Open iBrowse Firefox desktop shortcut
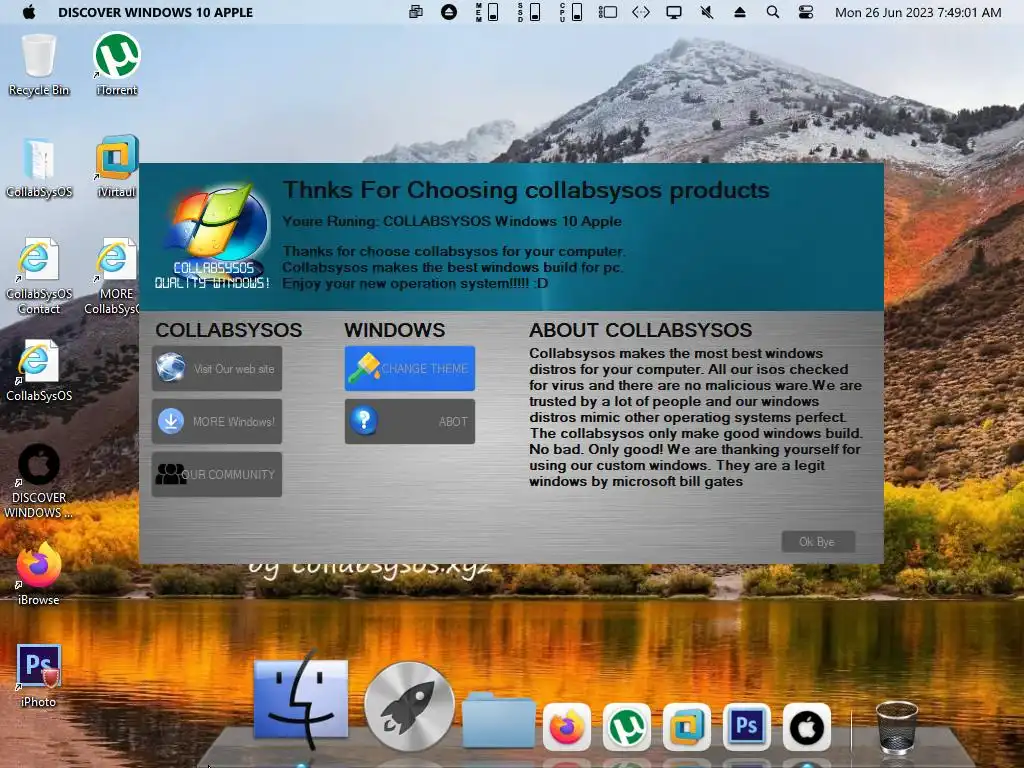Viewport: 1024px width, 768px height. click(x=39, y=573)
